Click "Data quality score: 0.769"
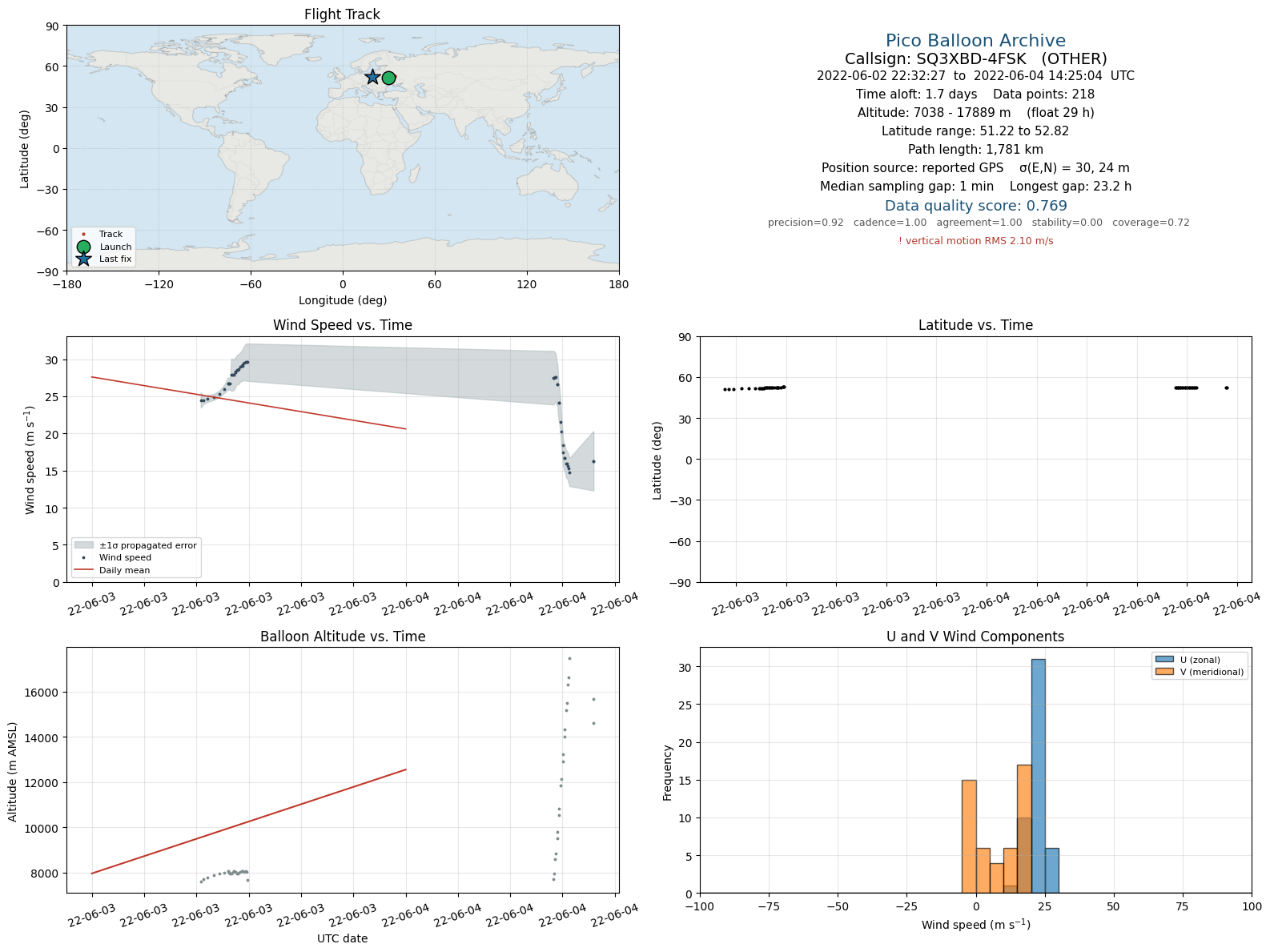Screen dimensions: 1270x952 point(975,206)
